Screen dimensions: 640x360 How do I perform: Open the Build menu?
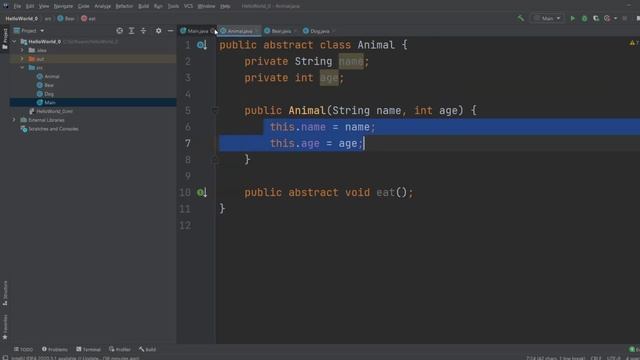coord(143,6)
